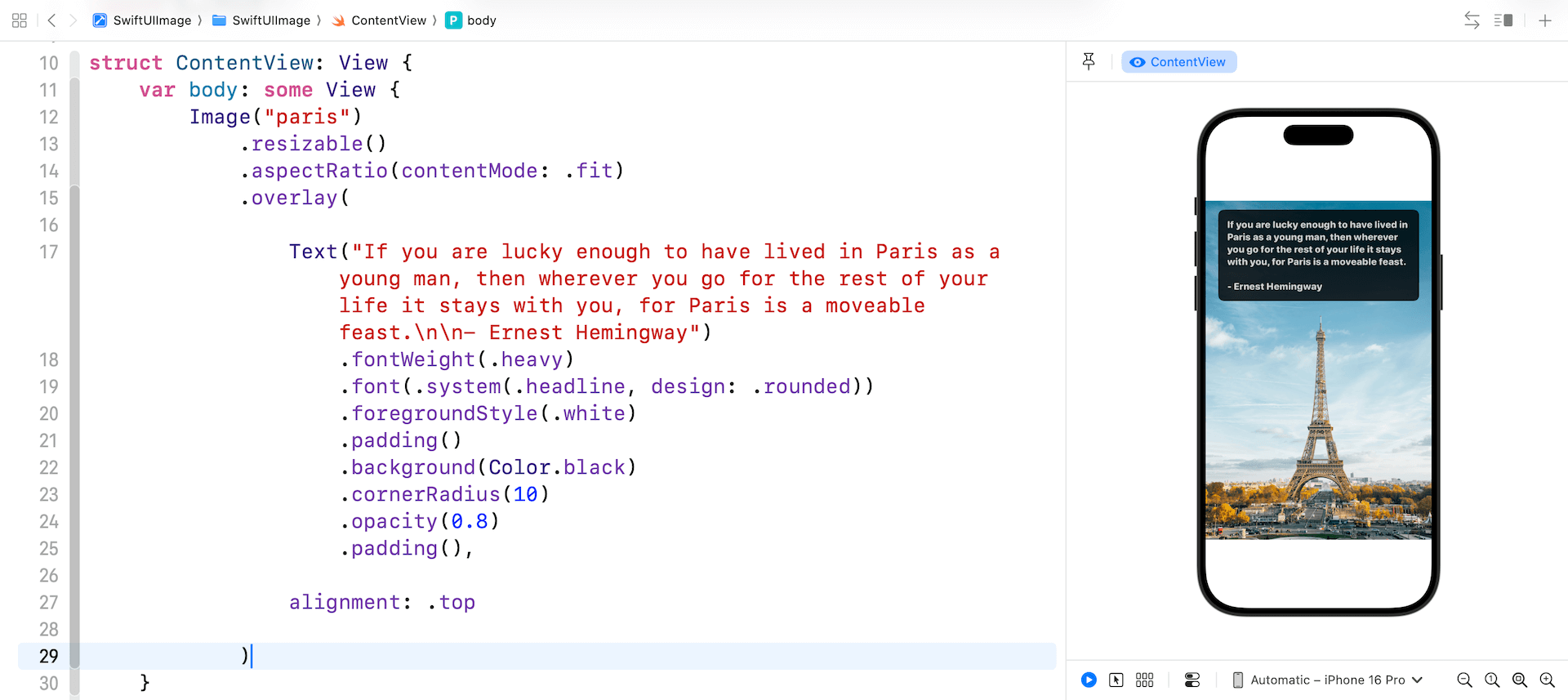Select the ContentView preview tab

[1178, 62]
